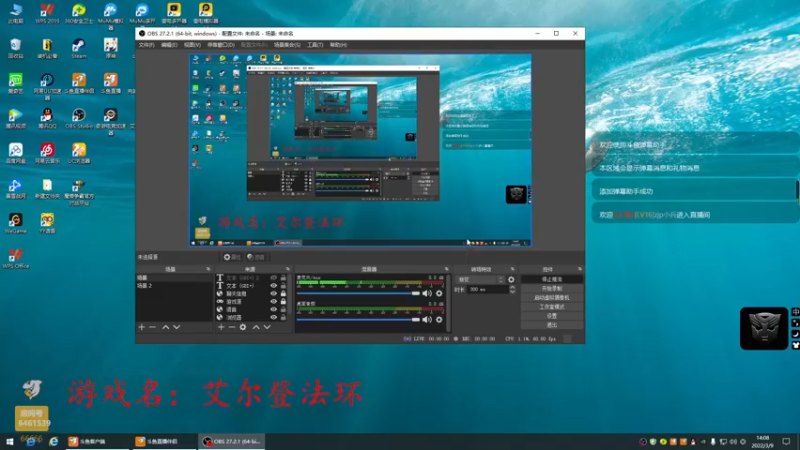800x450 pixels.
Task: Add a new scene with the plus icon
Action: [142, 327]
